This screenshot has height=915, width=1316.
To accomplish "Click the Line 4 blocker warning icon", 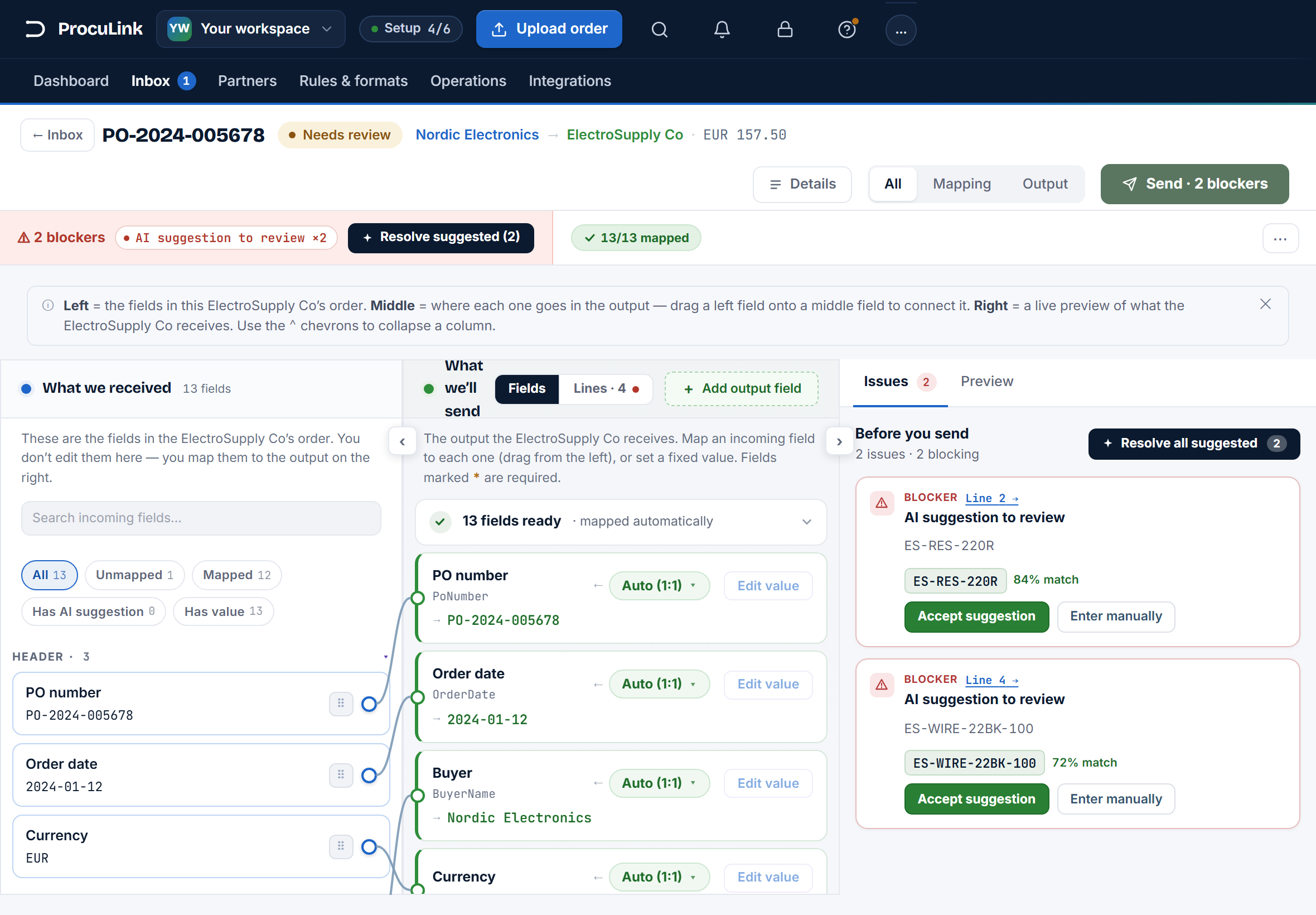I will click(881, 685).
